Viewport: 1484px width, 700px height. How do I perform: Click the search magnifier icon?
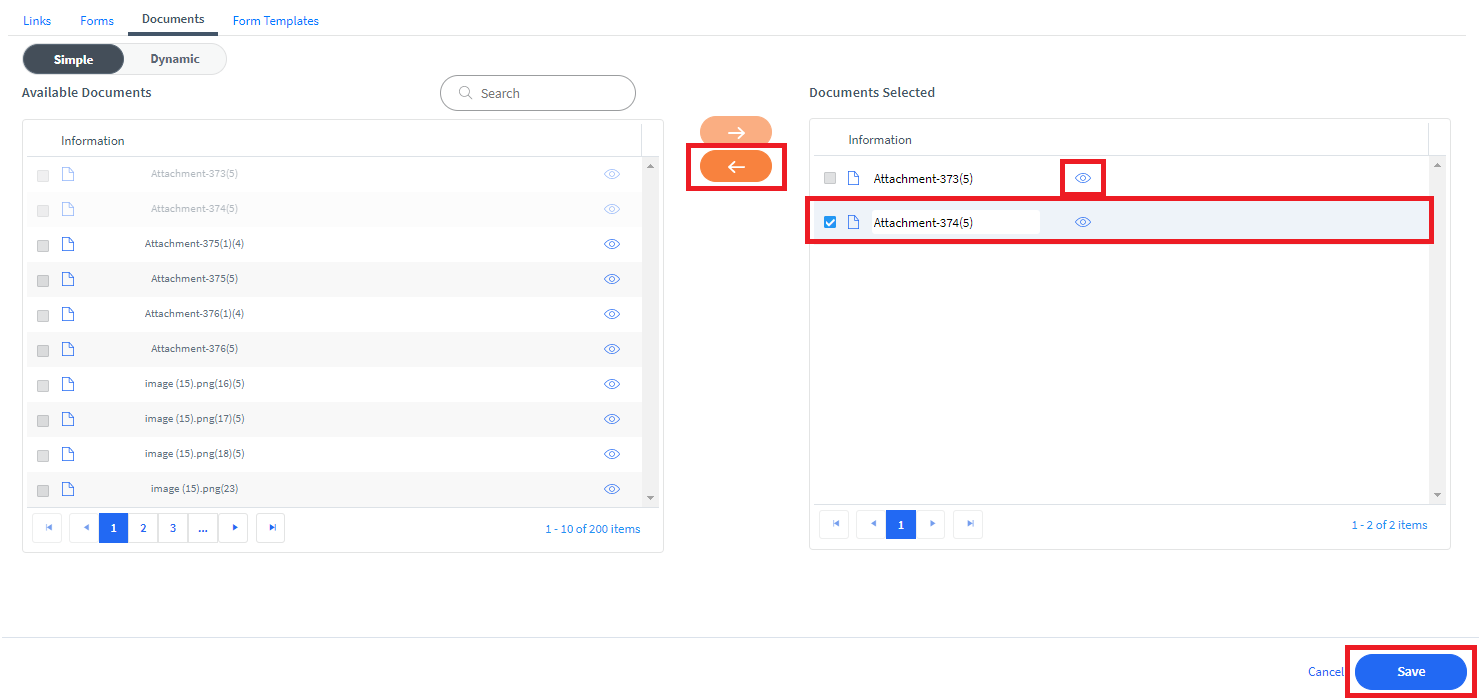coord(465,93)
